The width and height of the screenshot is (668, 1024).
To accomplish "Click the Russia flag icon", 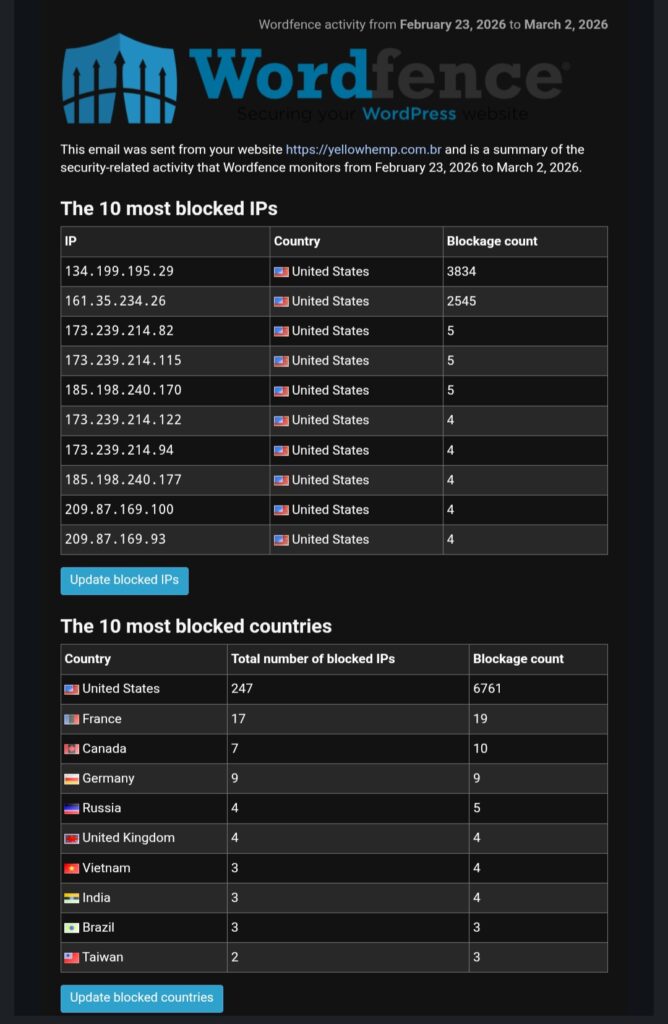I will [x=71, y=809].
